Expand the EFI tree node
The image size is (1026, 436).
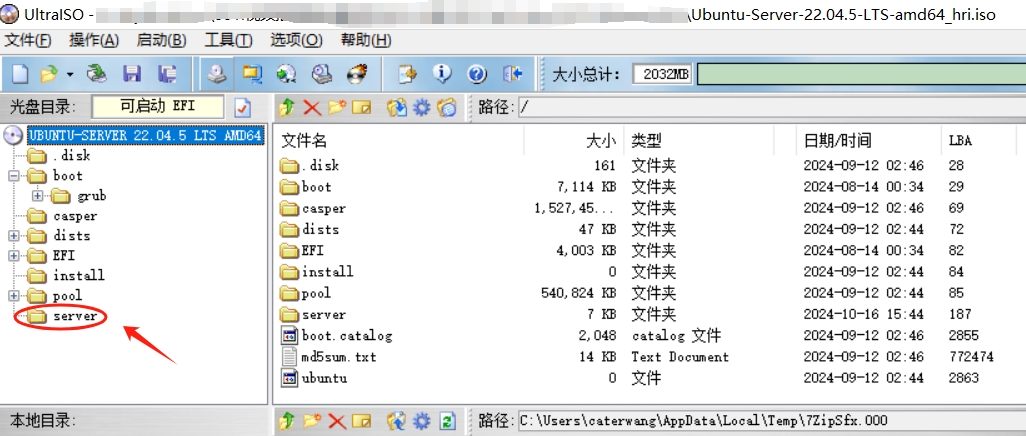pyautogui.click(x=14, y=256)
